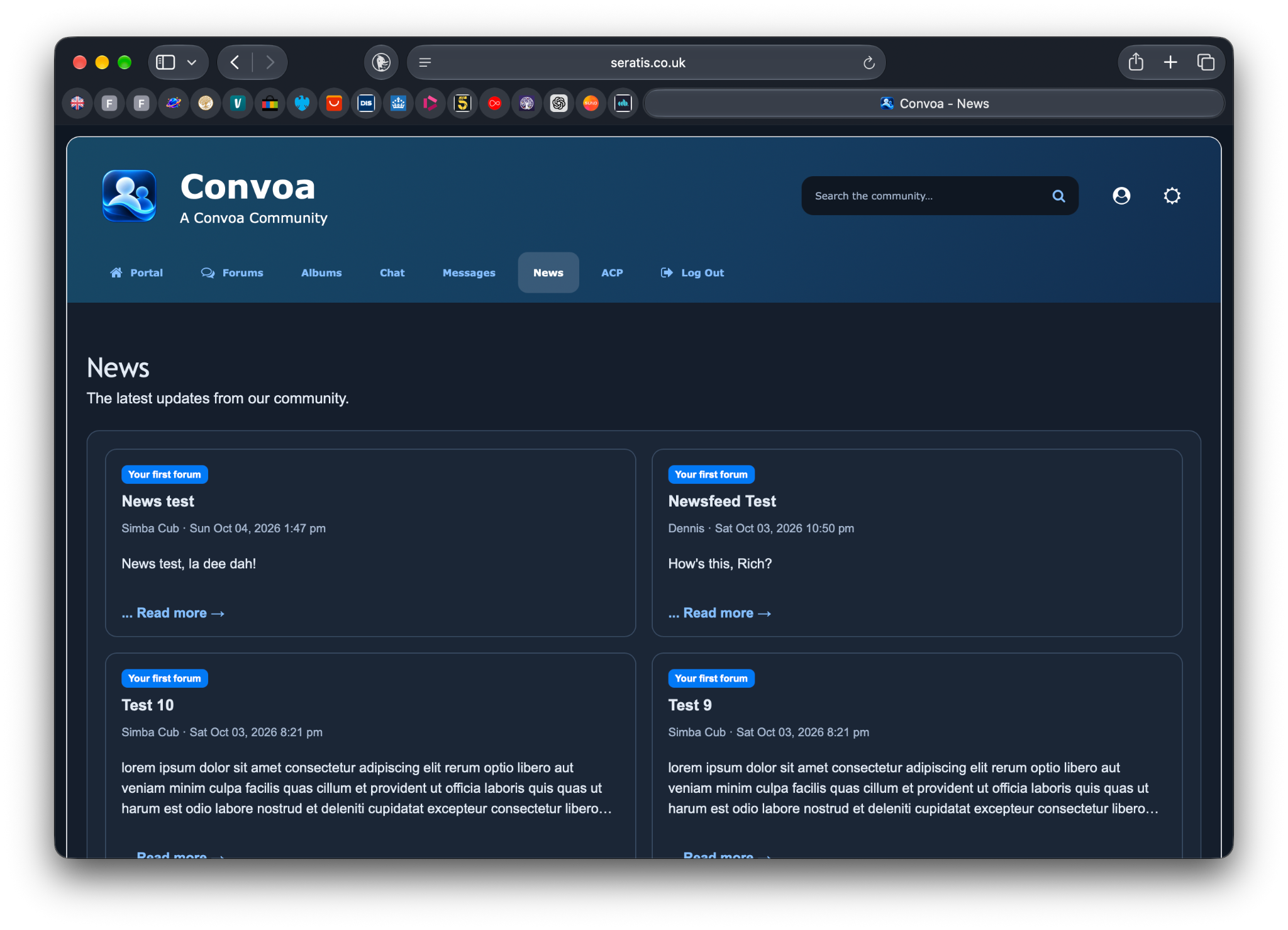This screenshot has width=1288, height=930.
Task: Reload the page with refresh icon
Action: tap(869, 63)
